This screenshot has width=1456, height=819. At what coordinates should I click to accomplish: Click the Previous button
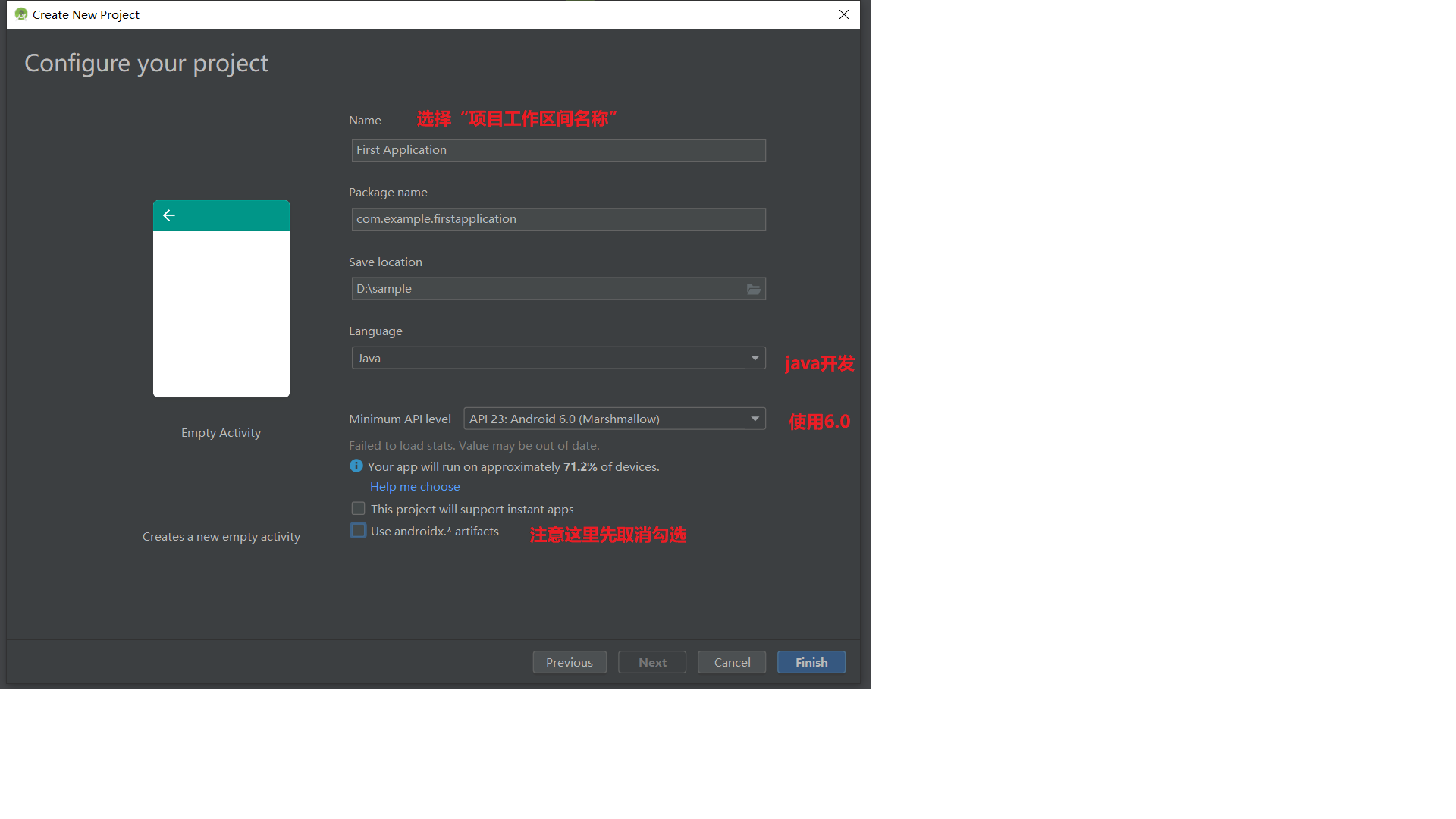click(569, 662)
